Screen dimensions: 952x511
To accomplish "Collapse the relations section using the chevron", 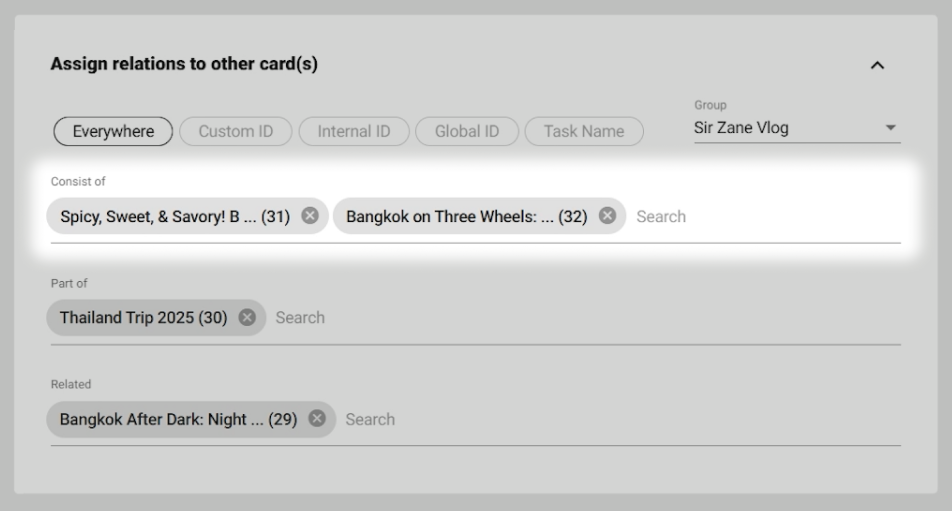I will pyautogui.click(x=877, y=66).
